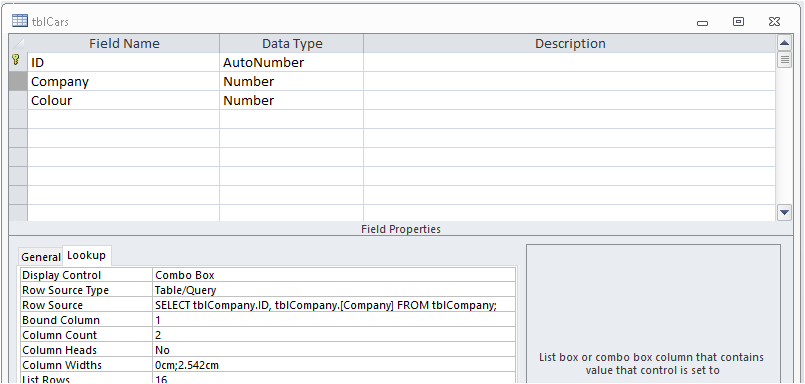Click the Display Control Combo Box value
Viewport: 805px width, 384px height.
[x=334, y=275]
